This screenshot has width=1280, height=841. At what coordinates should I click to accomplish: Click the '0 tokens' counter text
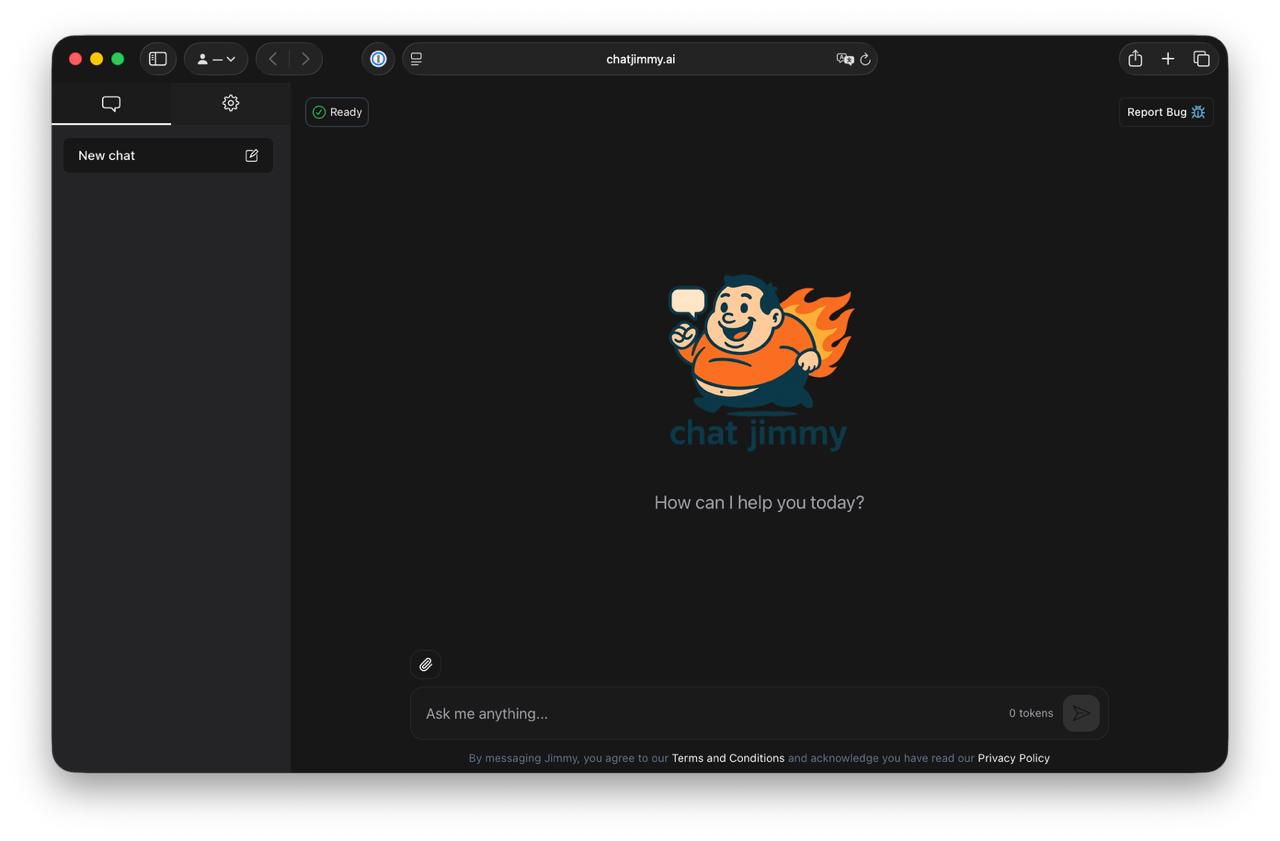pos(1031,714)
